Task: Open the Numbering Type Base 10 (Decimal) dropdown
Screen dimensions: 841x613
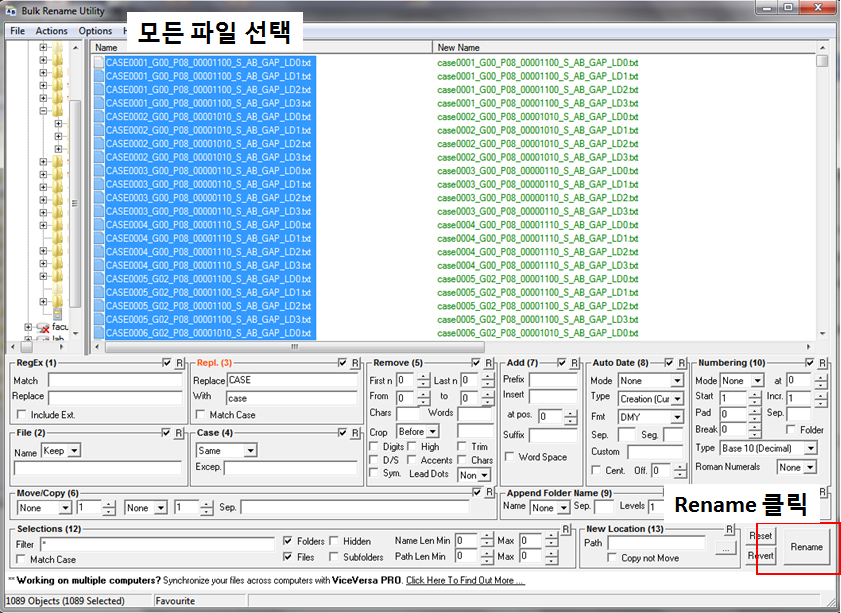Action: pos(769,448)
